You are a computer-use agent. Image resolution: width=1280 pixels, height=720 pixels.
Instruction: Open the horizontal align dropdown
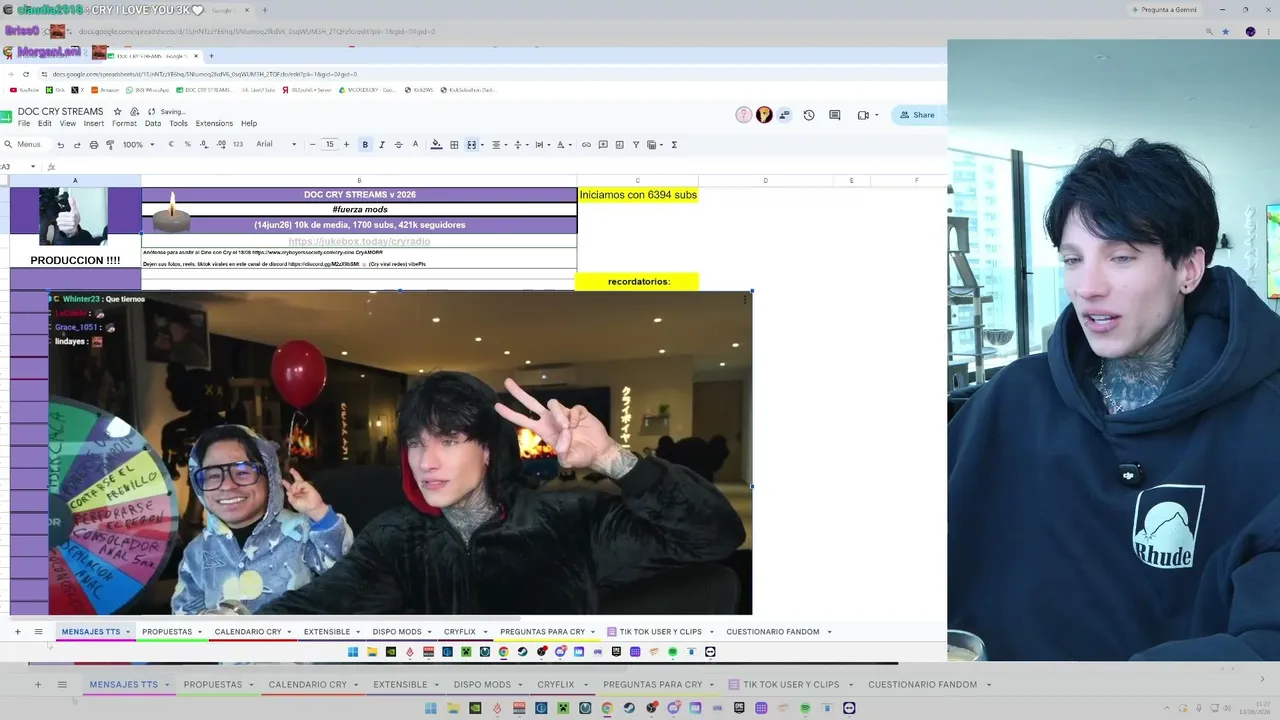[498, 145]
